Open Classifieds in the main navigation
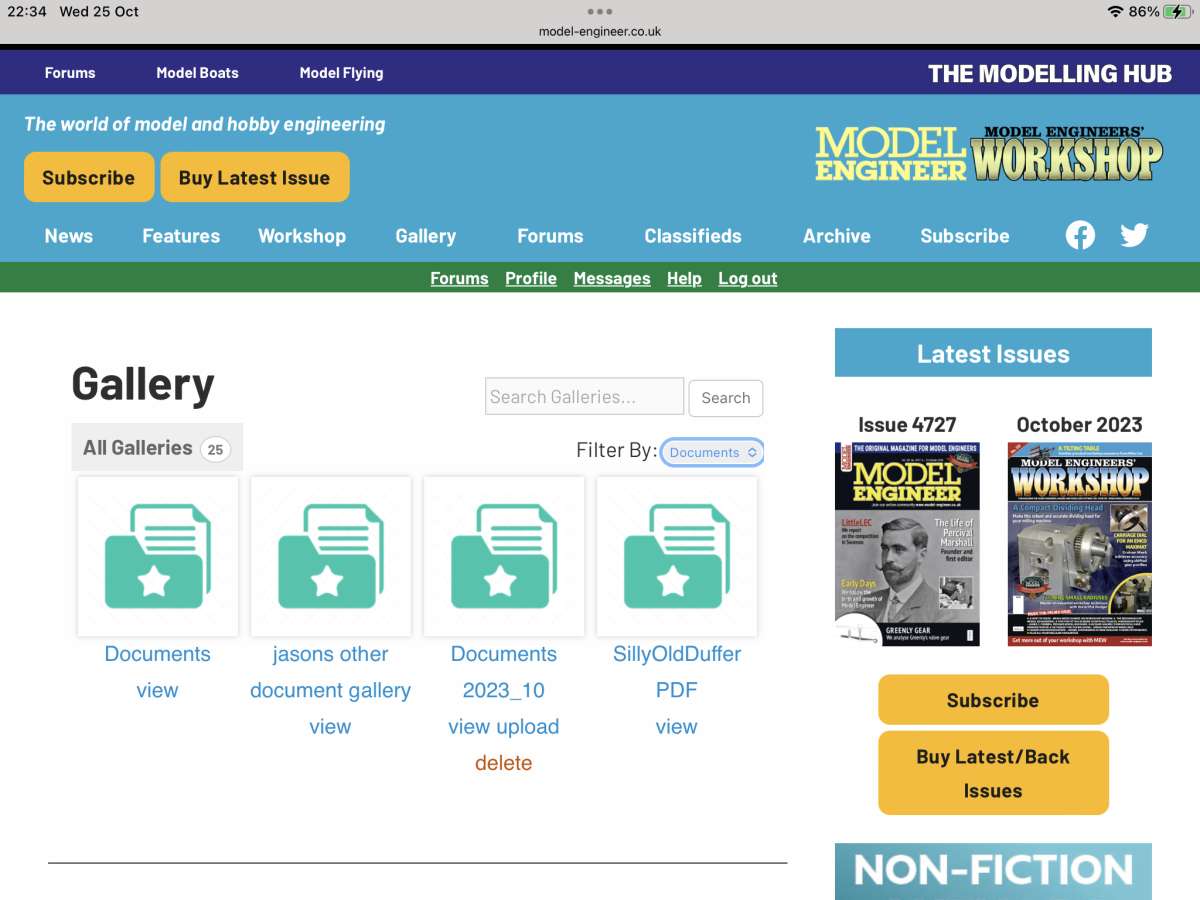1200x900 pixels. (x=693, y=236)
